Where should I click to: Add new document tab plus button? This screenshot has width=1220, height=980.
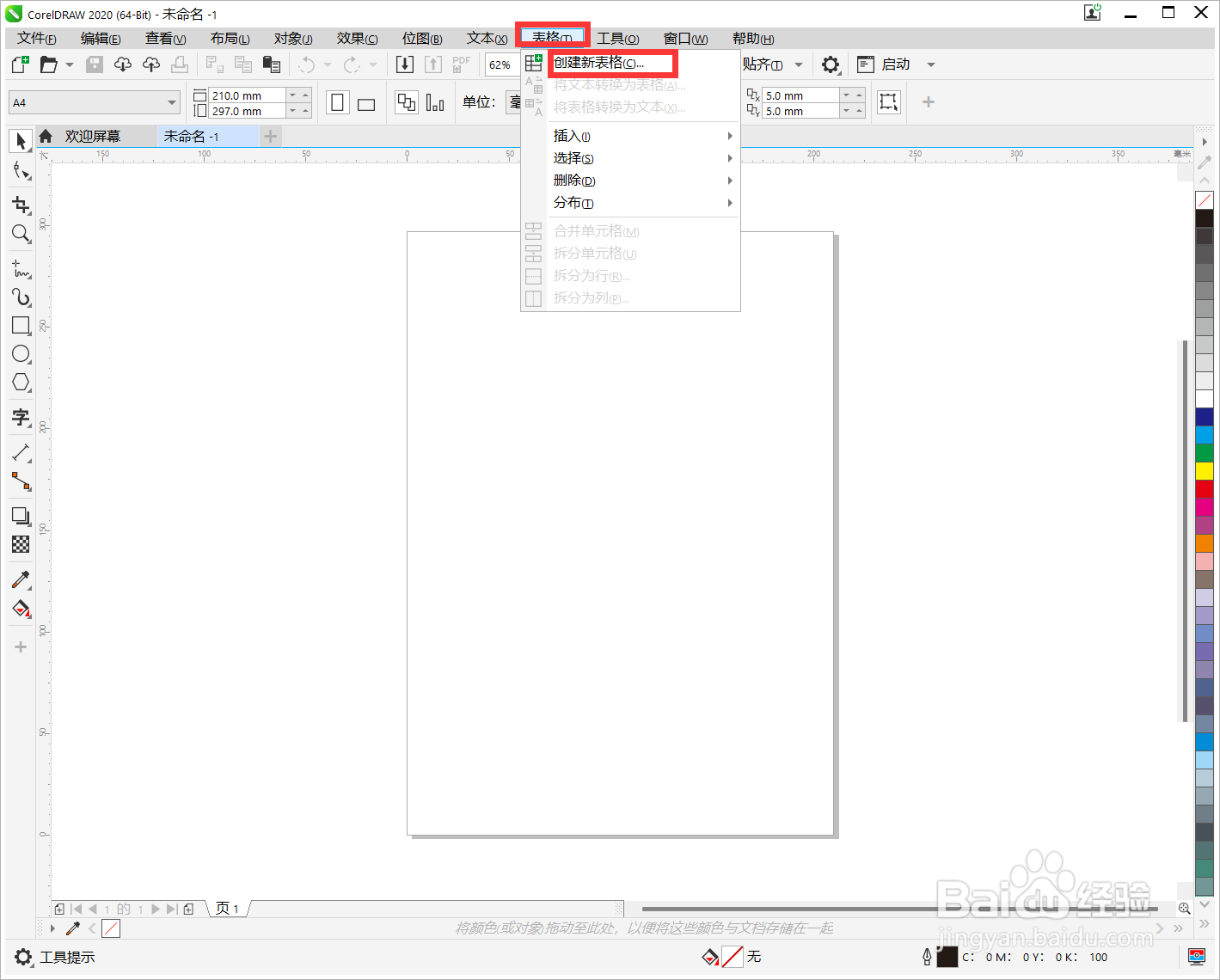click(x=271, y=136)
